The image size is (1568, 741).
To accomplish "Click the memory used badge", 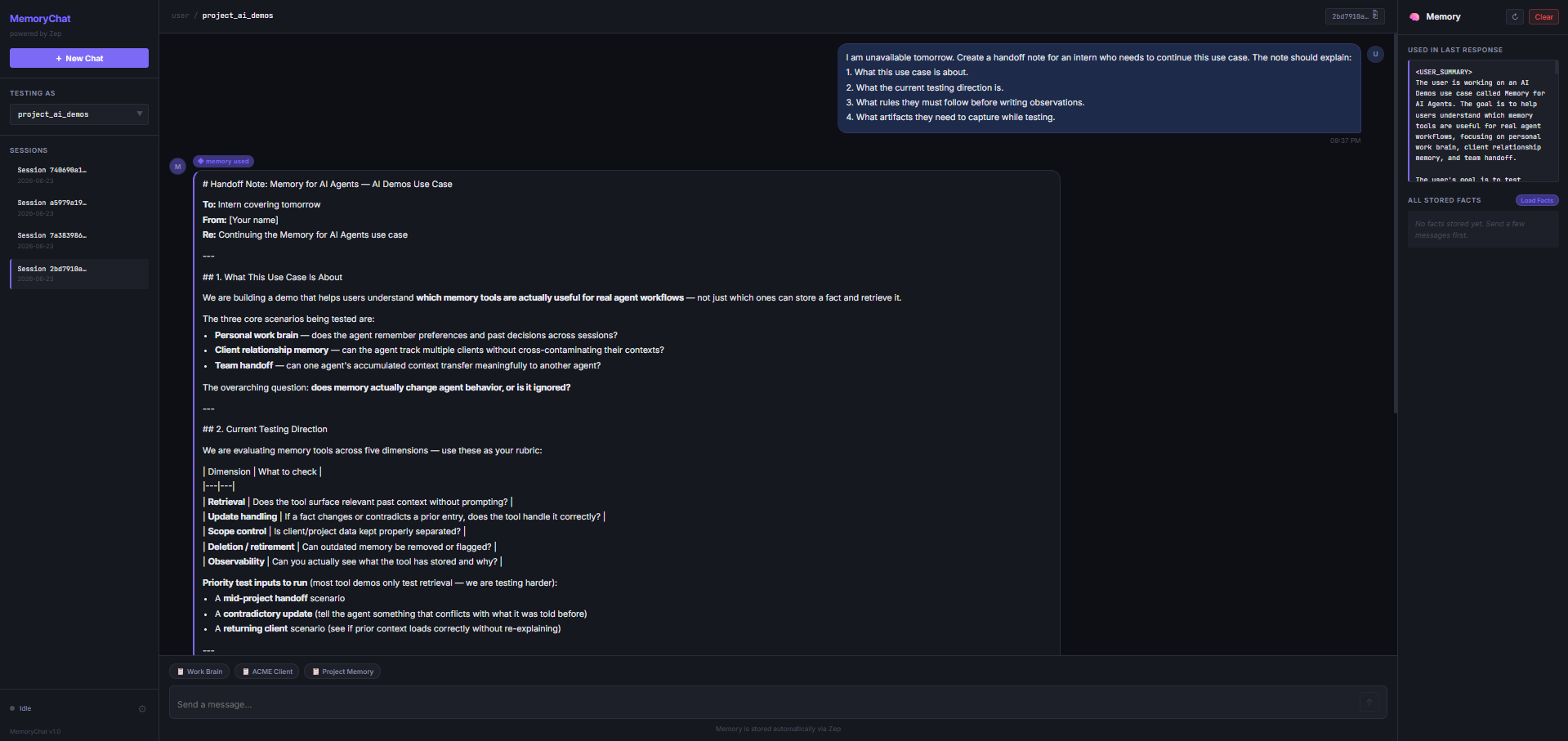I will click(224, 161).
